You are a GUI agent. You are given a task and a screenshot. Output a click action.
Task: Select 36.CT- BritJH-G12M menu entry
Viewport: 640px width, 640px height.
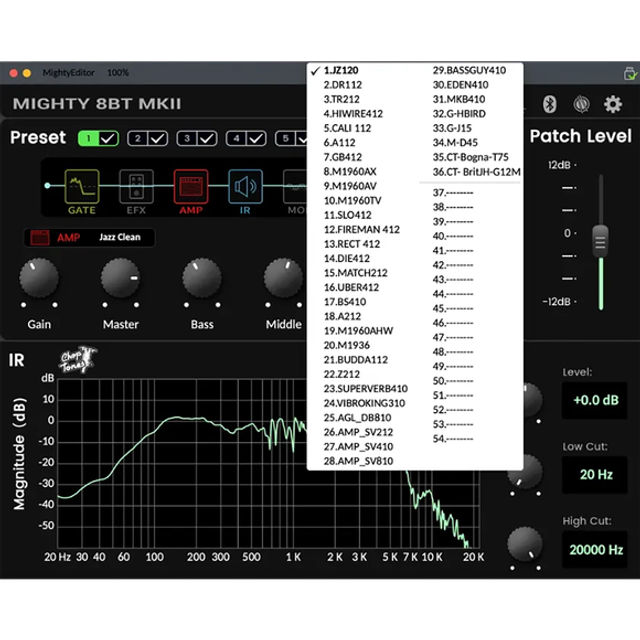(x=476, y=172)
